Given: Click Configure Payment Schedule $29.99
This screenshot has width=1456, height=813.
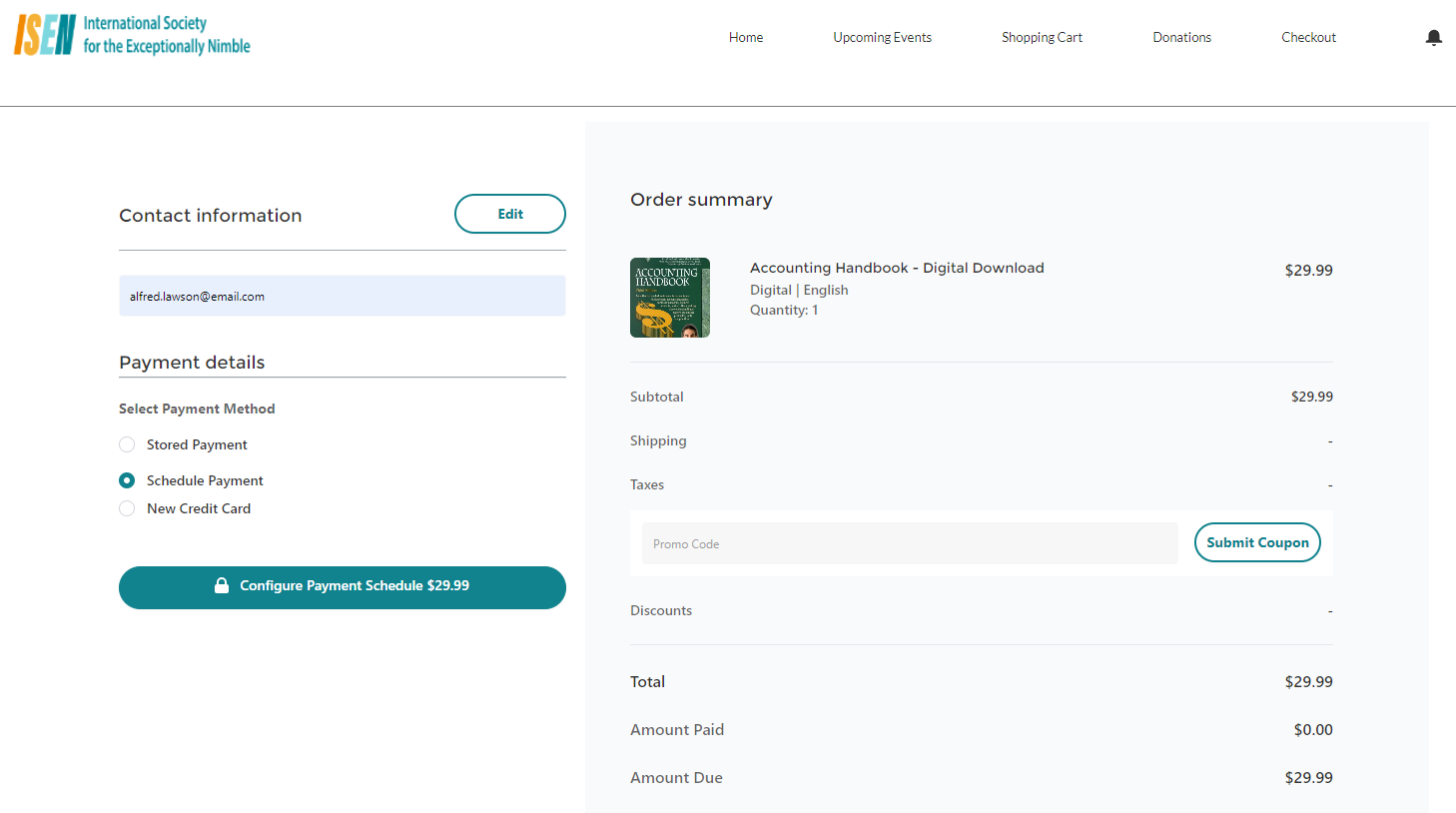Looking at the screenshot, I should coord(343,587).
